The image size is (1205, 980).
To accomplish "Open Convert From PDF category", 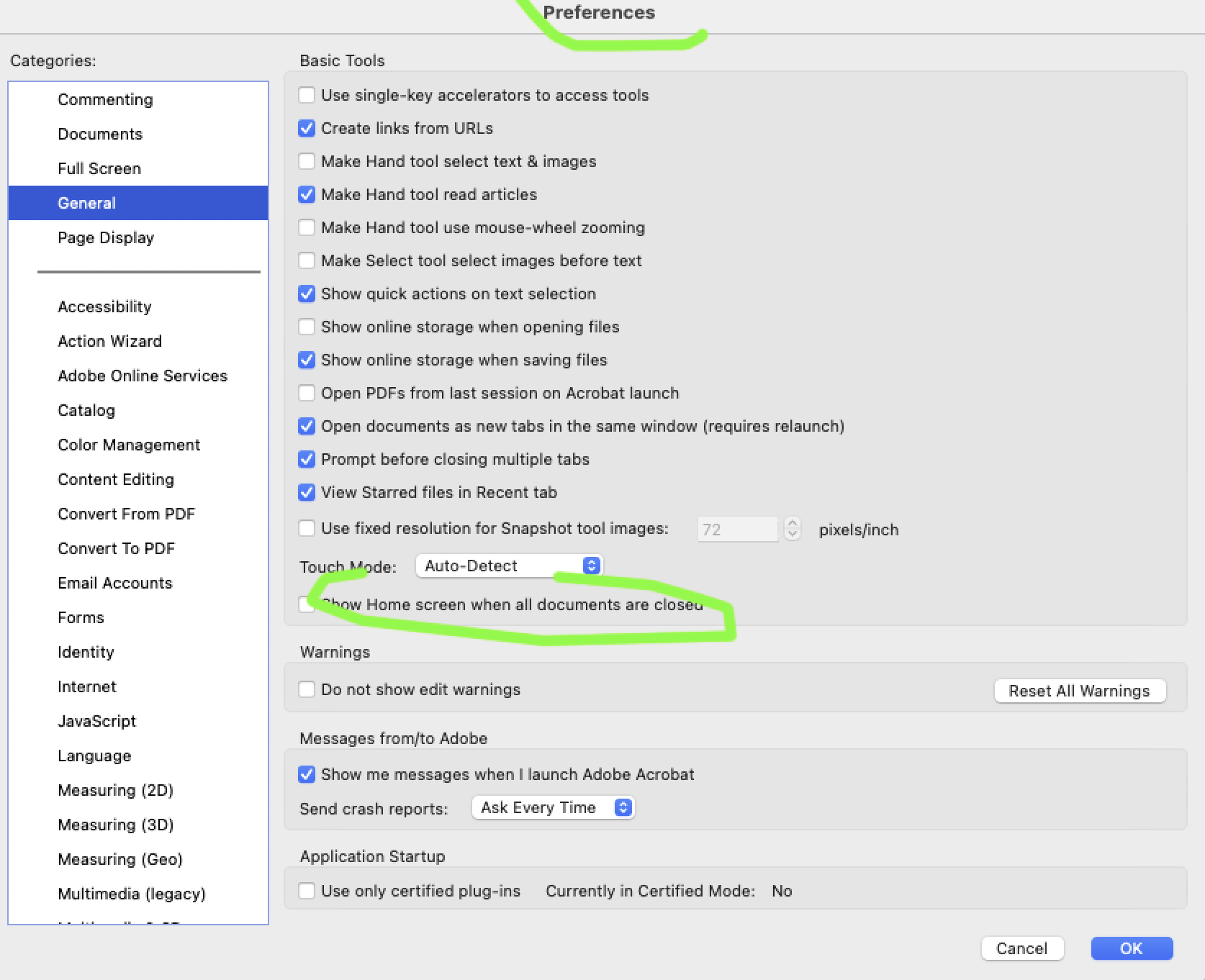I will 138,514.
